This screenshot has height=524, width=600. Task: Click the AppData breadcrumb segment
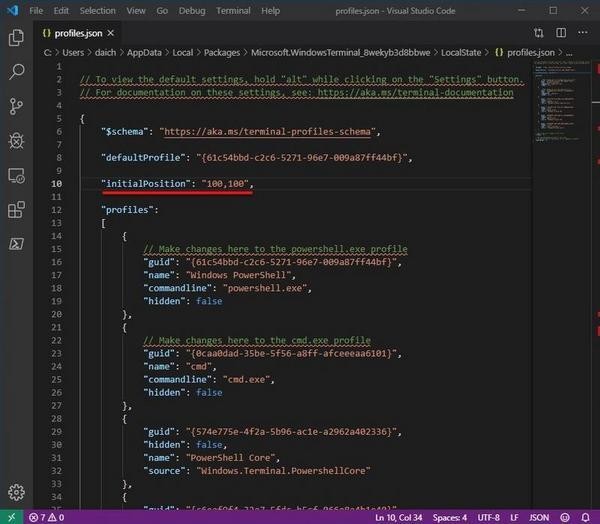click(x=144, y=52)
